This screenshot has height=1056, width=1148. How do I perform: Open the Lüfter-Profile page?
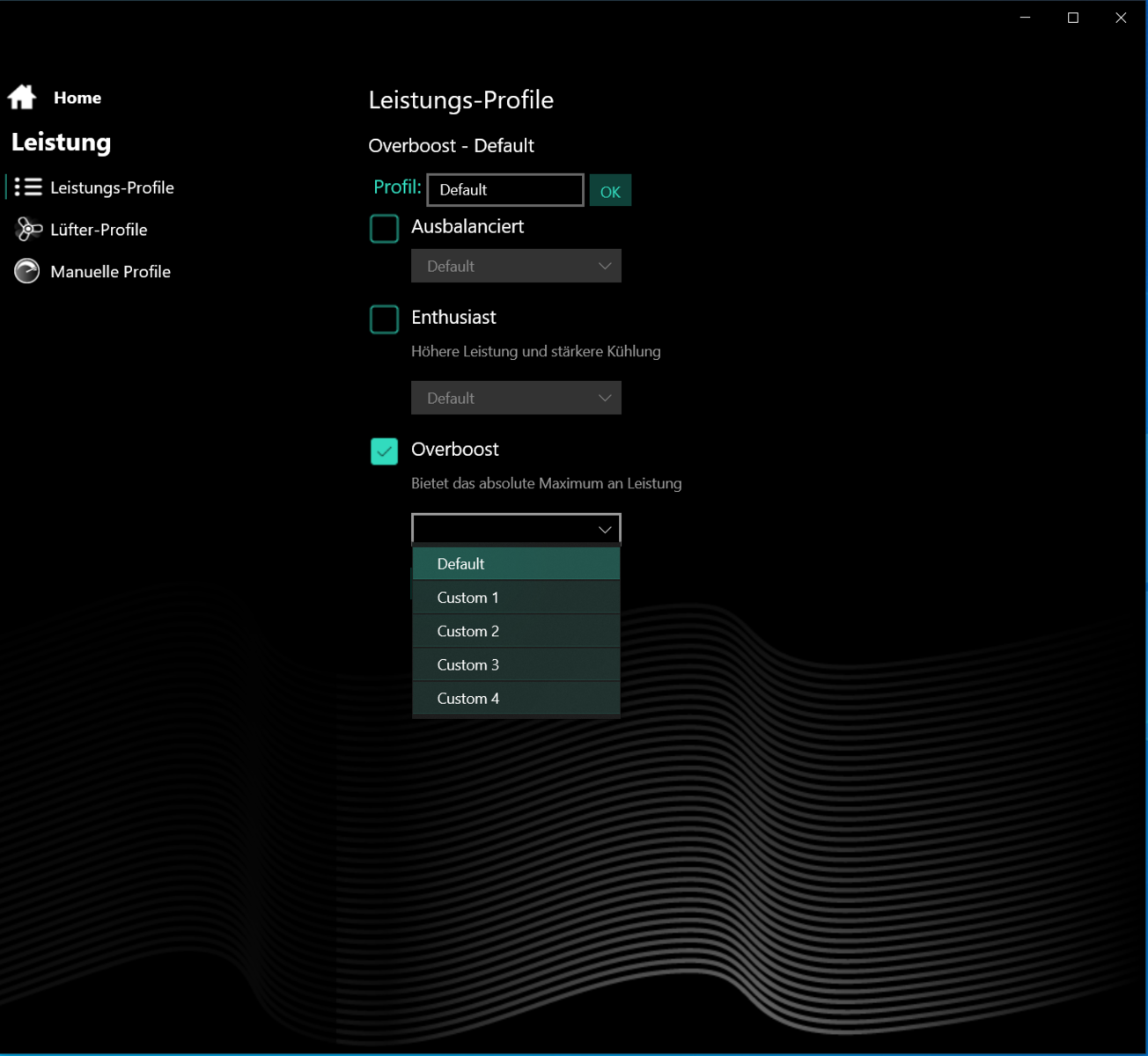pos(99,230)
